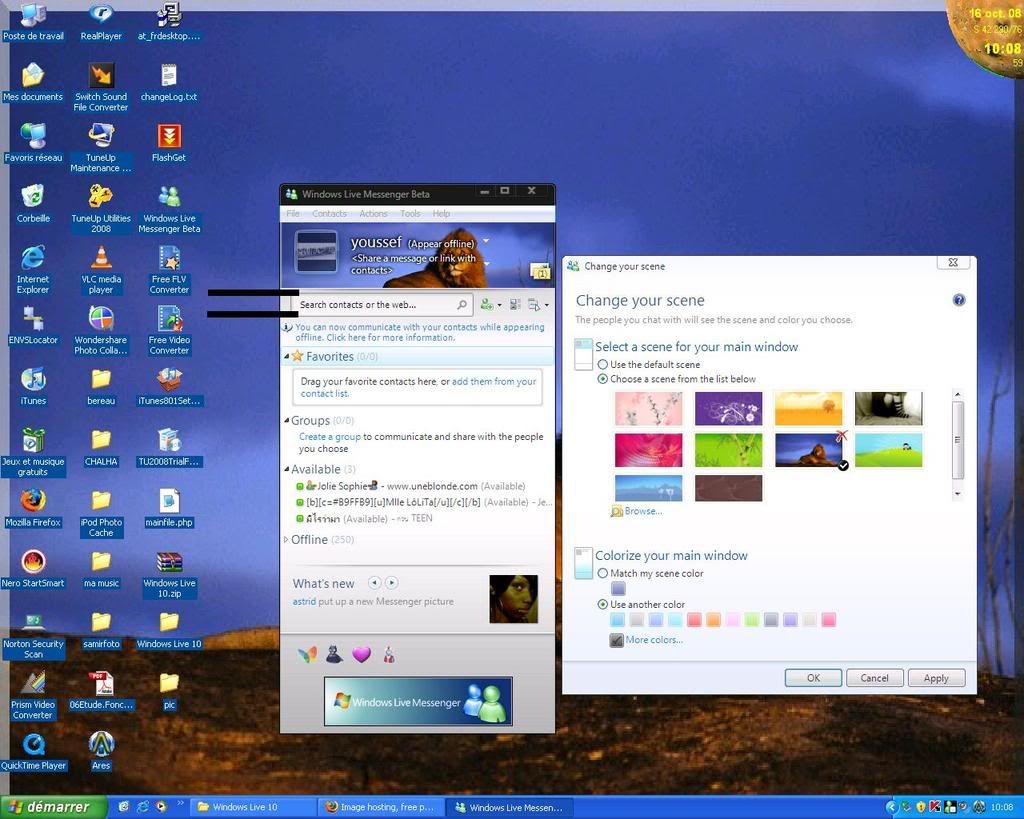Show next What's new item
1024x819 pixels.
391,583
